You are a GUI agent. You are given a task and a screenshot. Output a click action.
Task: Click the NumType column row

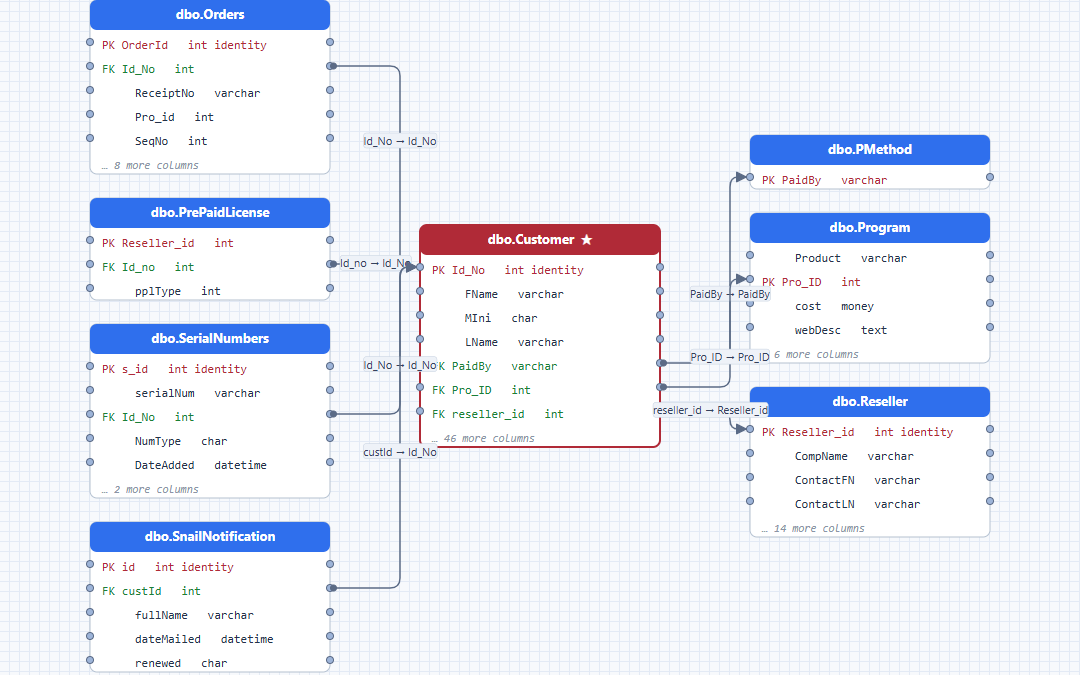(x=210, y=441)
